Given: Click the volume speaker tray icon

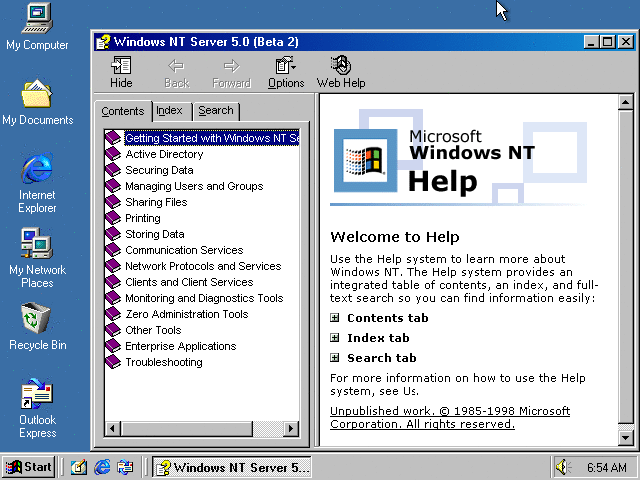Looking at the screenshot, I should click(x=563, y=467).
